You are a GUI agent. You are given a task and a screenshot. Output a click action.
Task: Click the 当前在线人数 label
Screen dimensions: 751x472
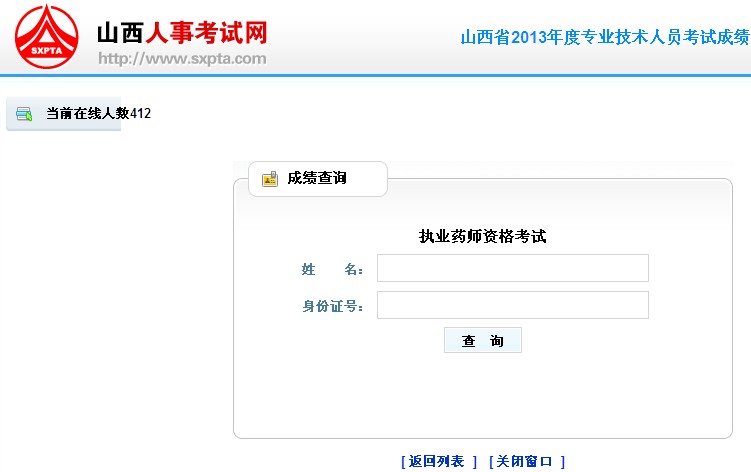tap(88, 114)
